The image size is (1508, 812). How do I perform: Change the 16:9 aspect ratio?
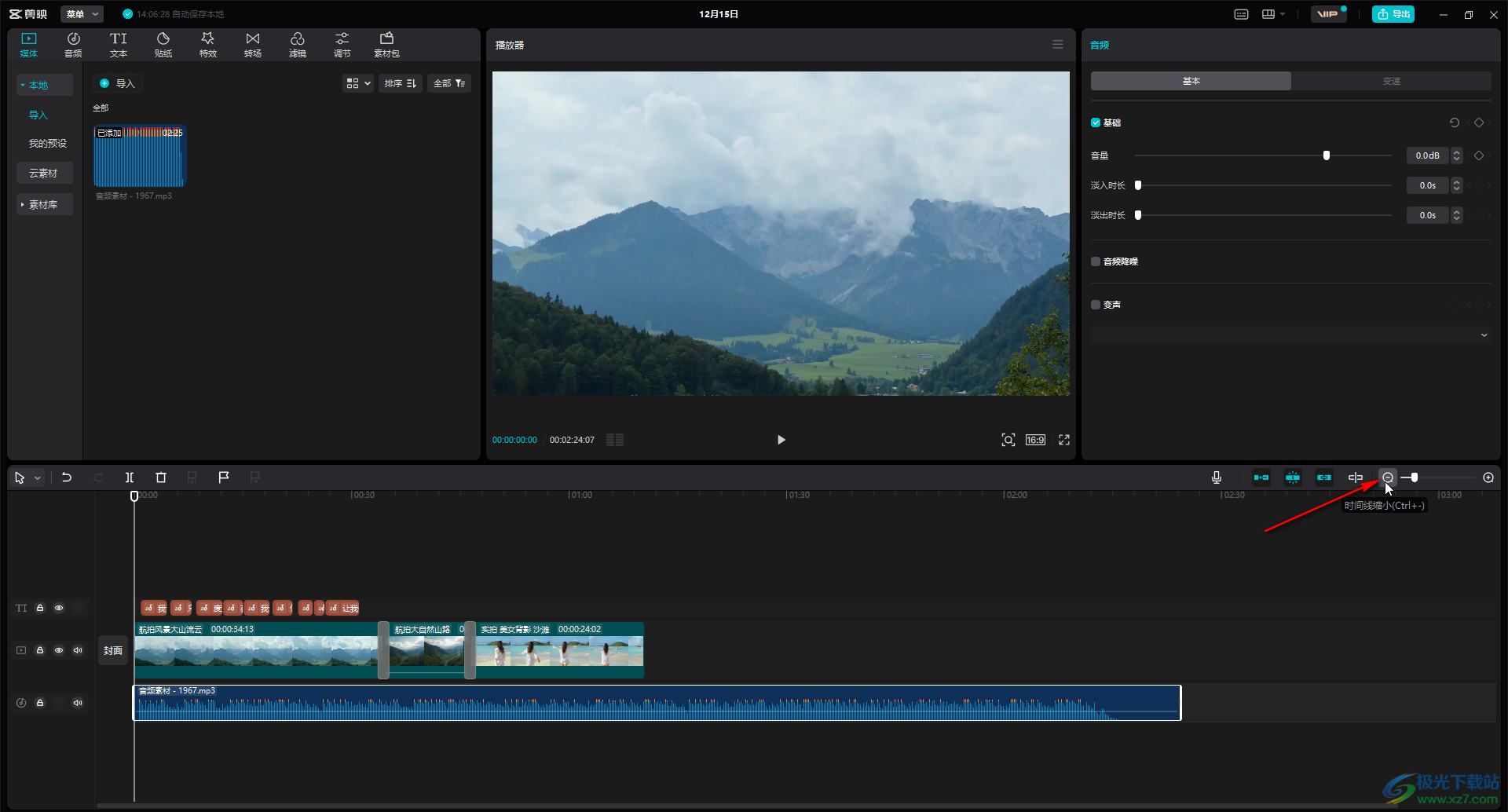(1035, 440)
